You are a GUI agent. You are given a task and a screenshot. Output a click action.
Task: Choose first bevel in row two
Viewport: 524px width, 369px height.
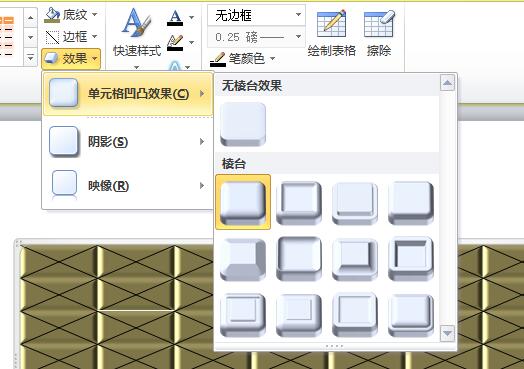243,259
